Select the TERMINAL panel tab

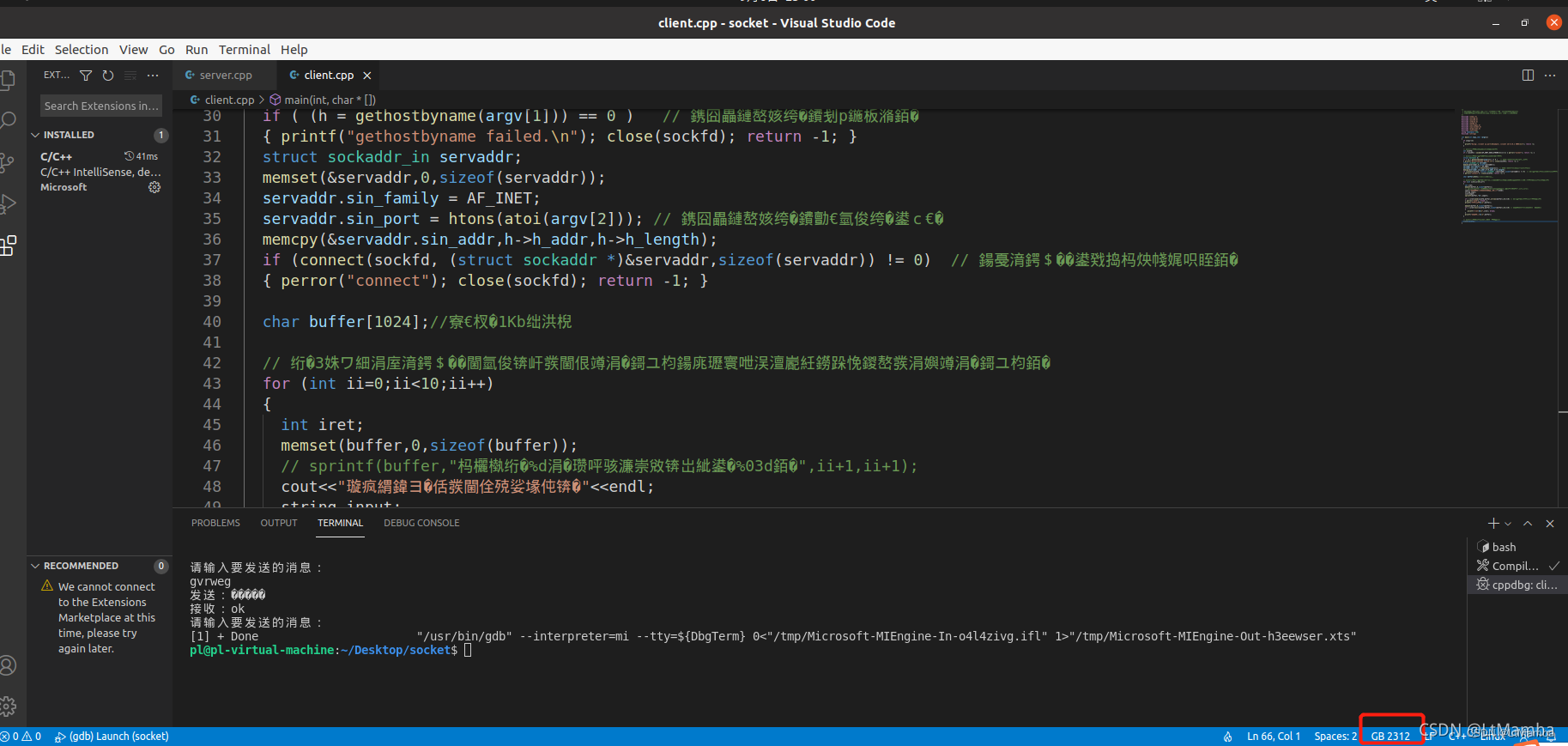coord(341,523)
